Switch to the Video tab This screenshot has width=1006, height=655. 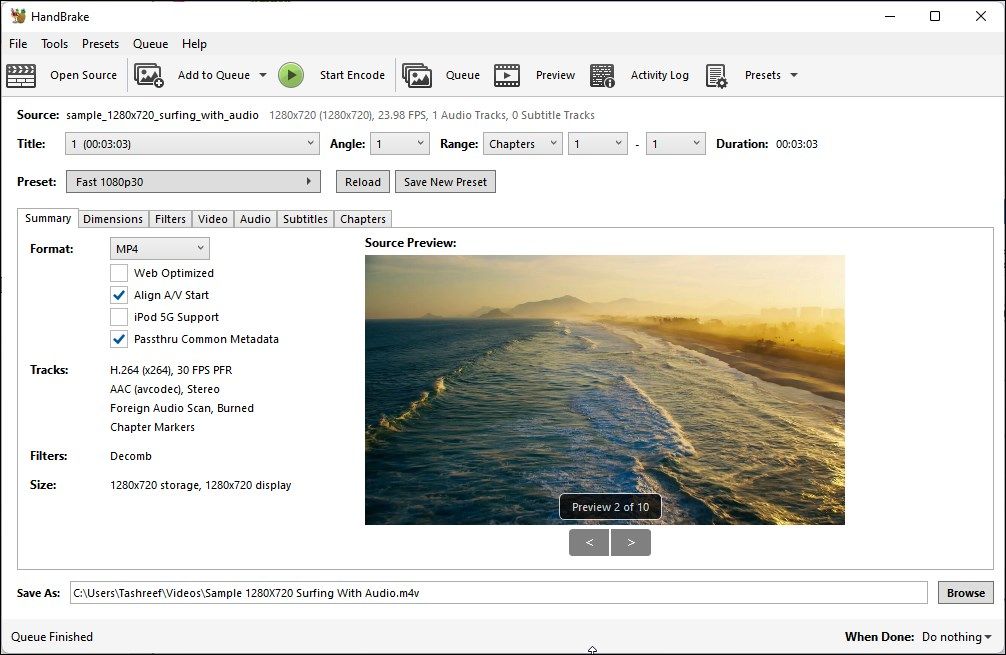pos(212,218)
